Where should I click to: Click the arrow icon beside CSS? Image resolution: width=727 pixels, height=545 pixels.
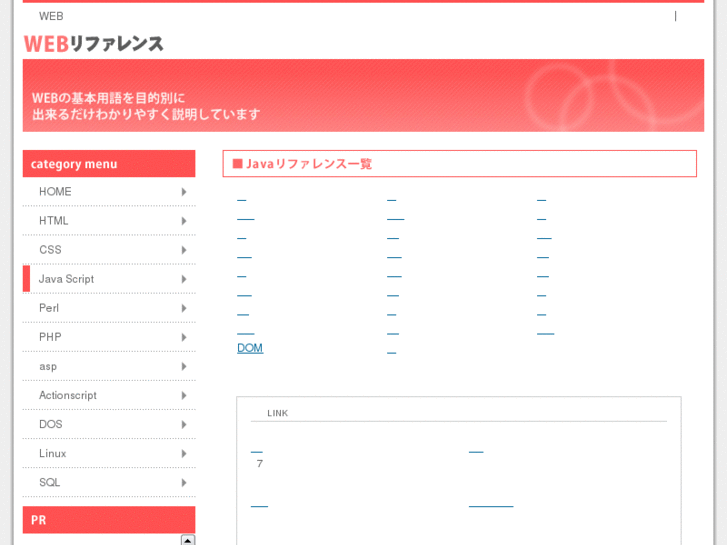(x=184, y=250)
